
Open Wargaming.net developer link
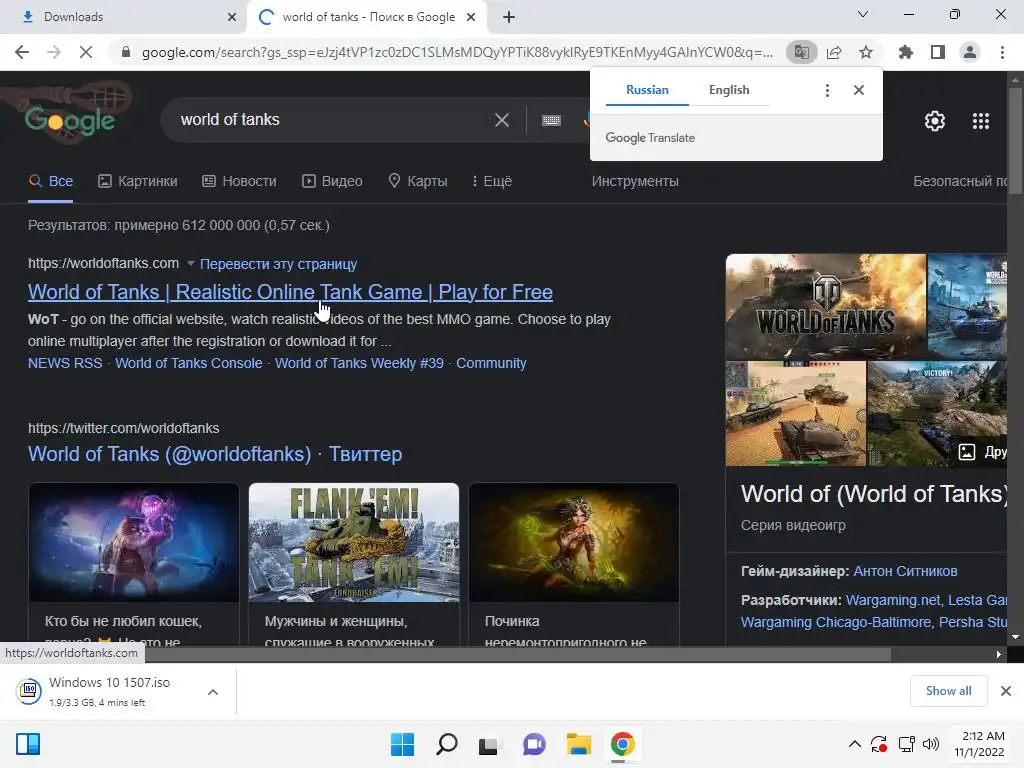893,600
